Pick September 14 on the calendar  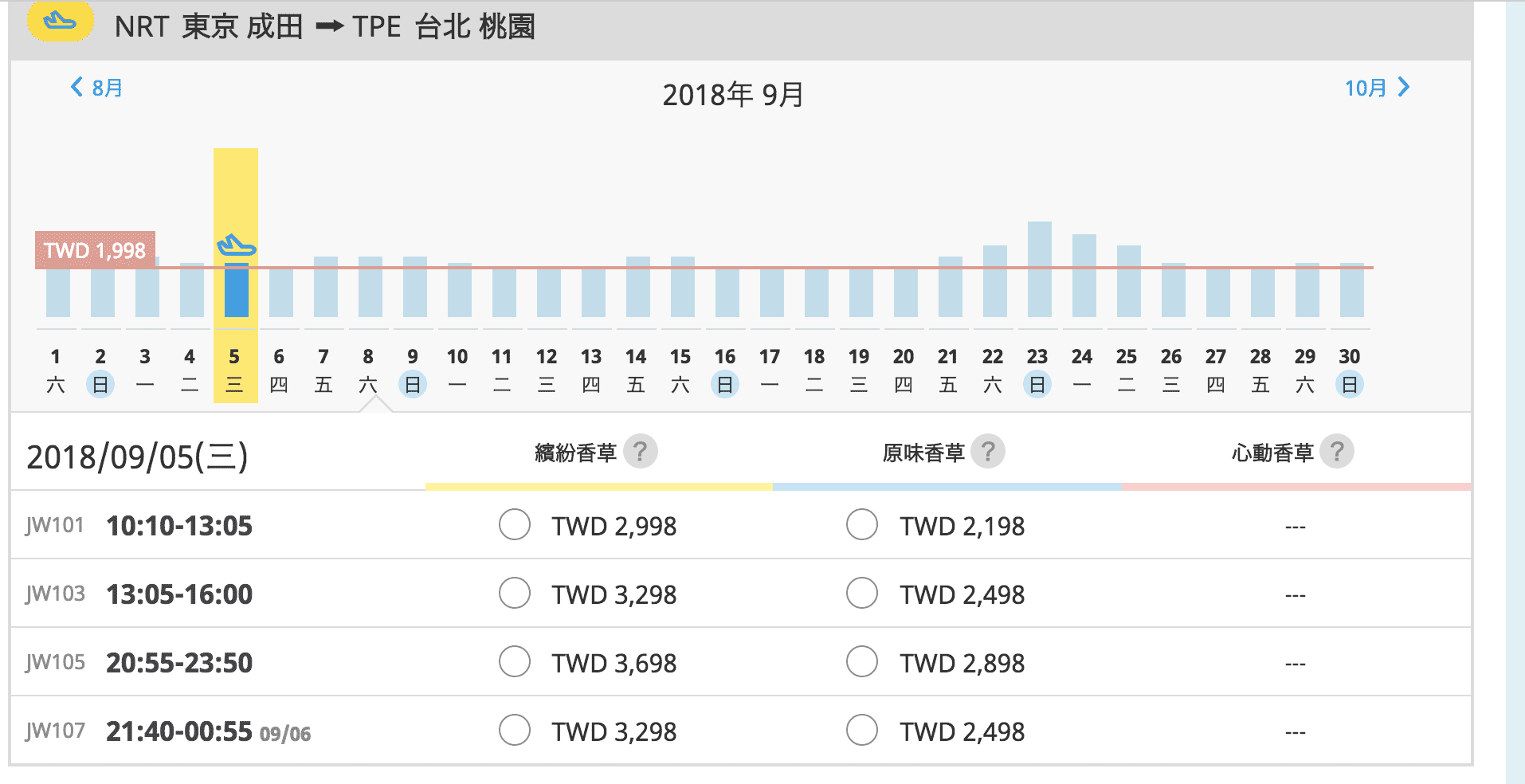pyautogui.click(x=636, y=370)
